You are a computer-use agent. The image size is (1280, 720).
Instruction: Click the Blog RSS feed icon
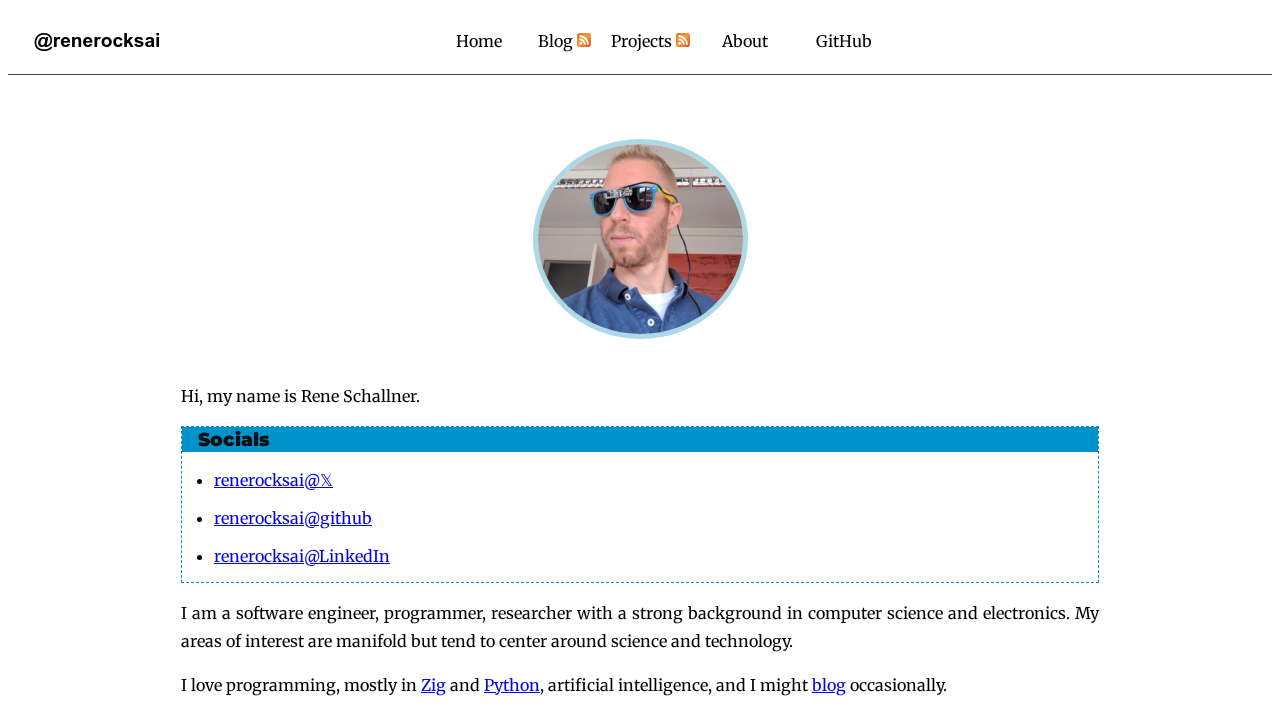tap(584, 40)
